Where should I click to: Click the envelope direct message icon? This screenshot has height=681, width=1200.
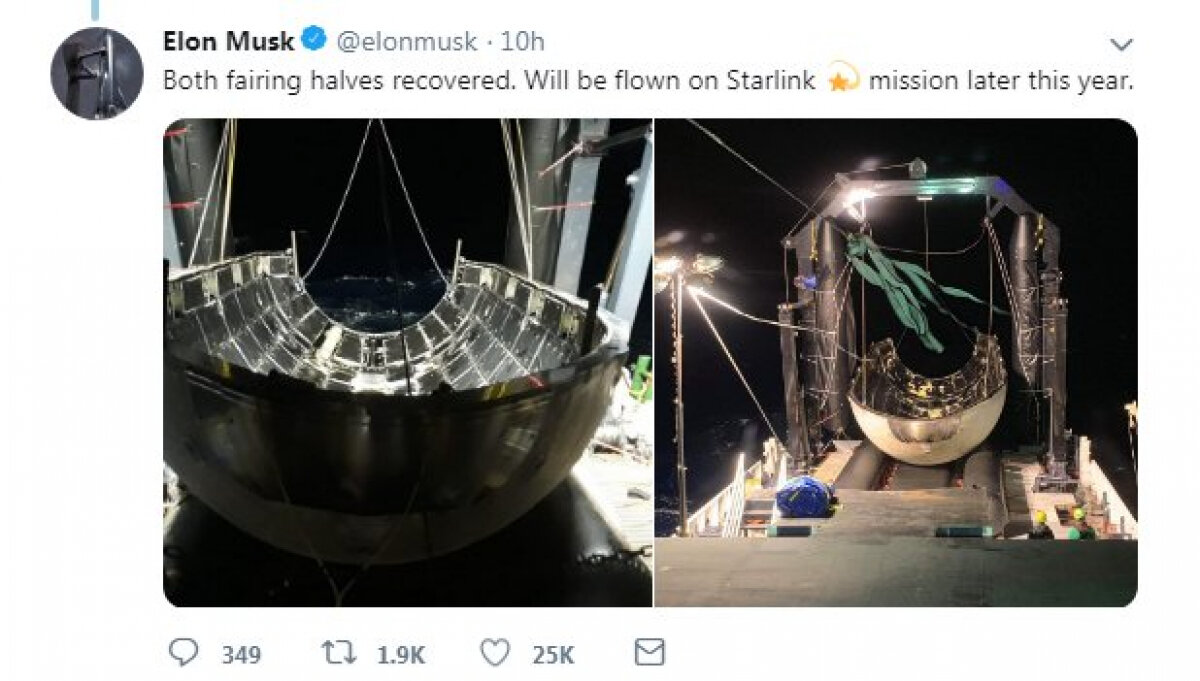(x=650, y=653)
